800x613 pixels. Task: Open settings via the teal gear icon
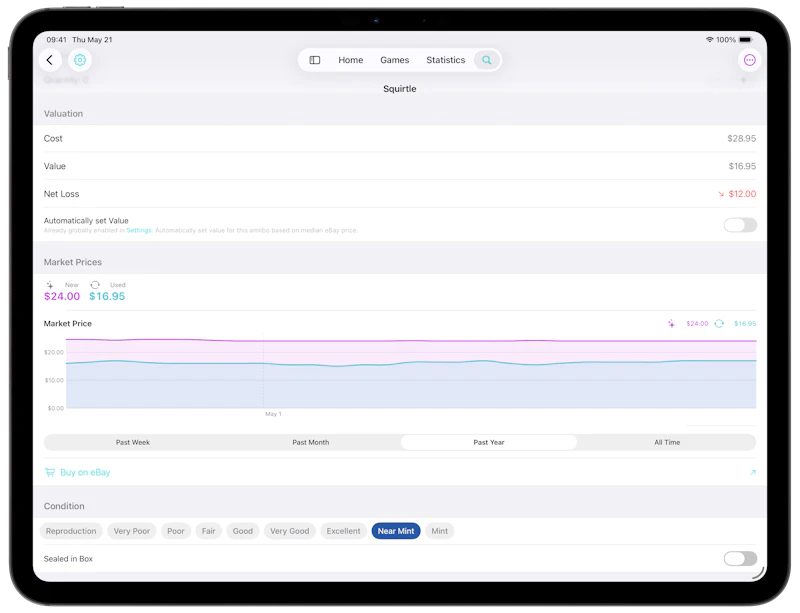(x=80, y=60)
